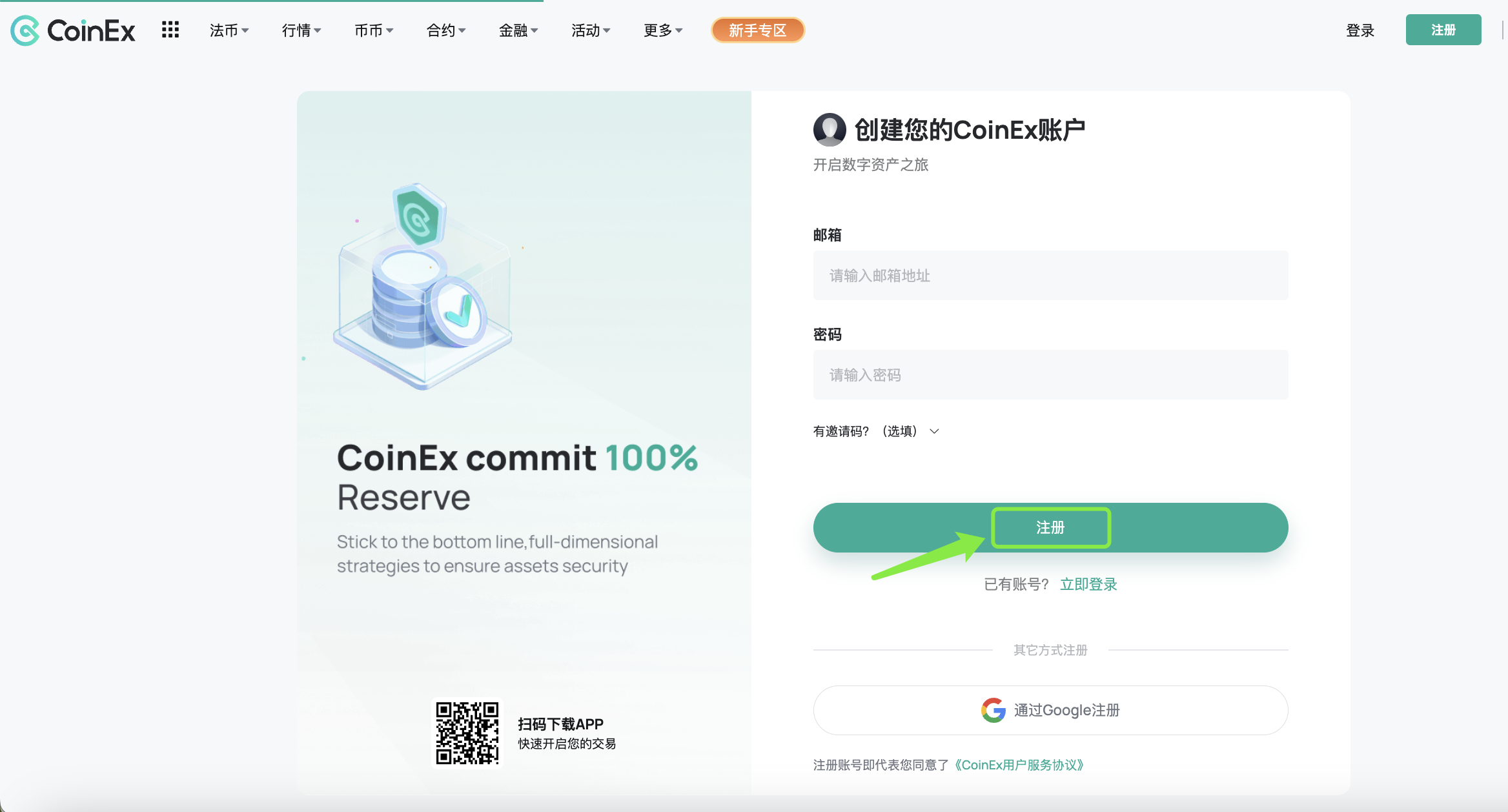Click the 注册 button in the header
This screenshot has height=812, width=1508.
[1443, 30]
